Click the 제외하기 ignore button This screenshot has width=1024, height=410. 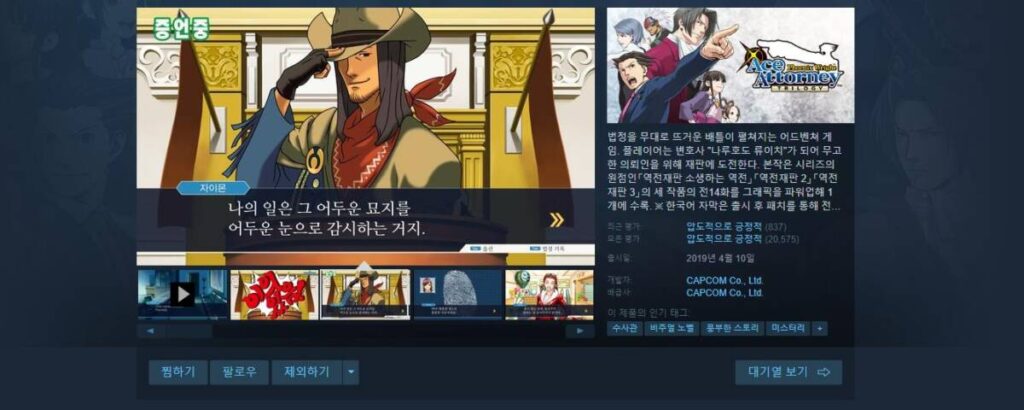[x=307, y=372]
